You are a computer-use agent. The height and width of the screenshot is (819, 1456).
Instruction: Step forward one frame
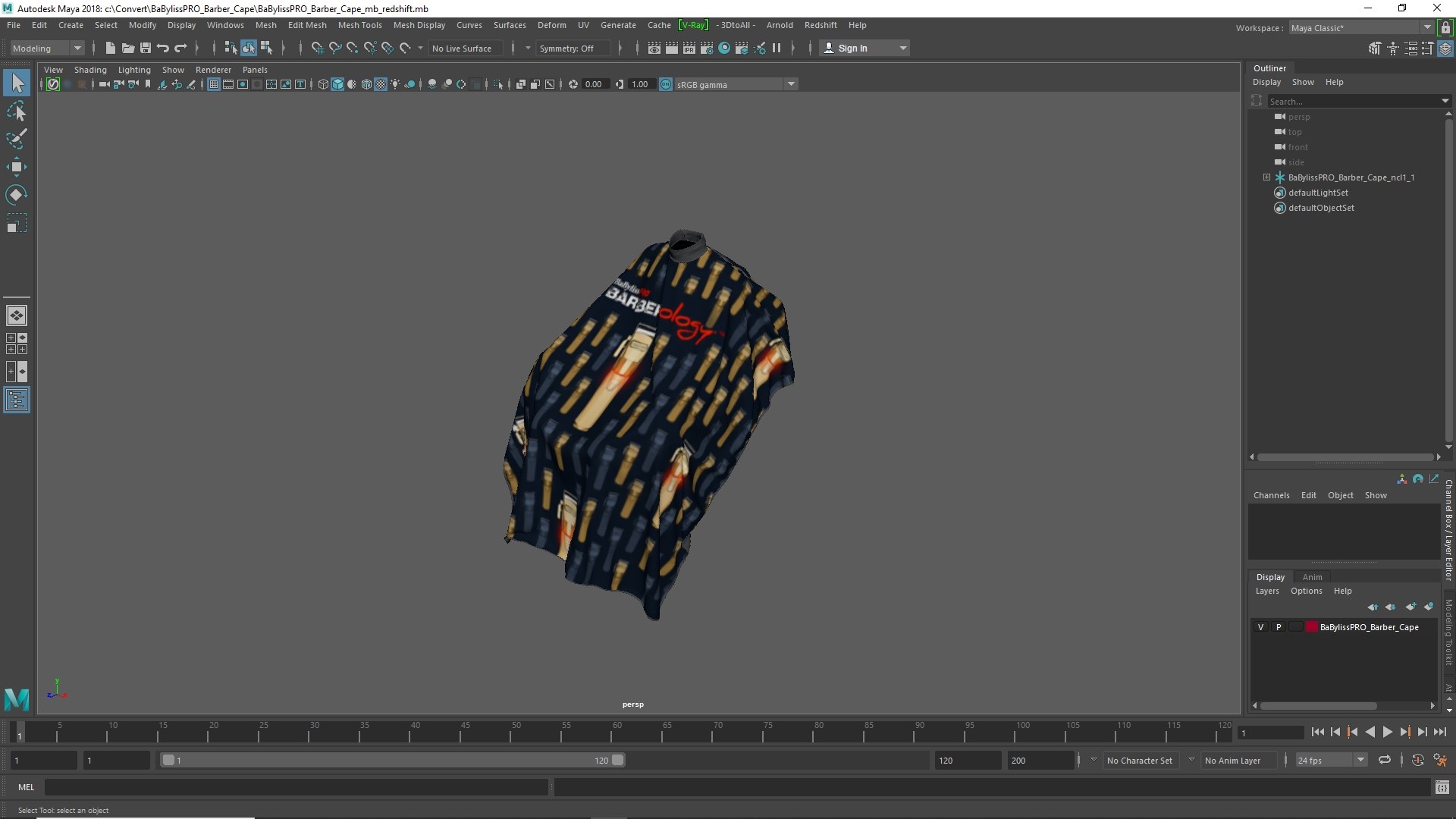click(1422, 732)
